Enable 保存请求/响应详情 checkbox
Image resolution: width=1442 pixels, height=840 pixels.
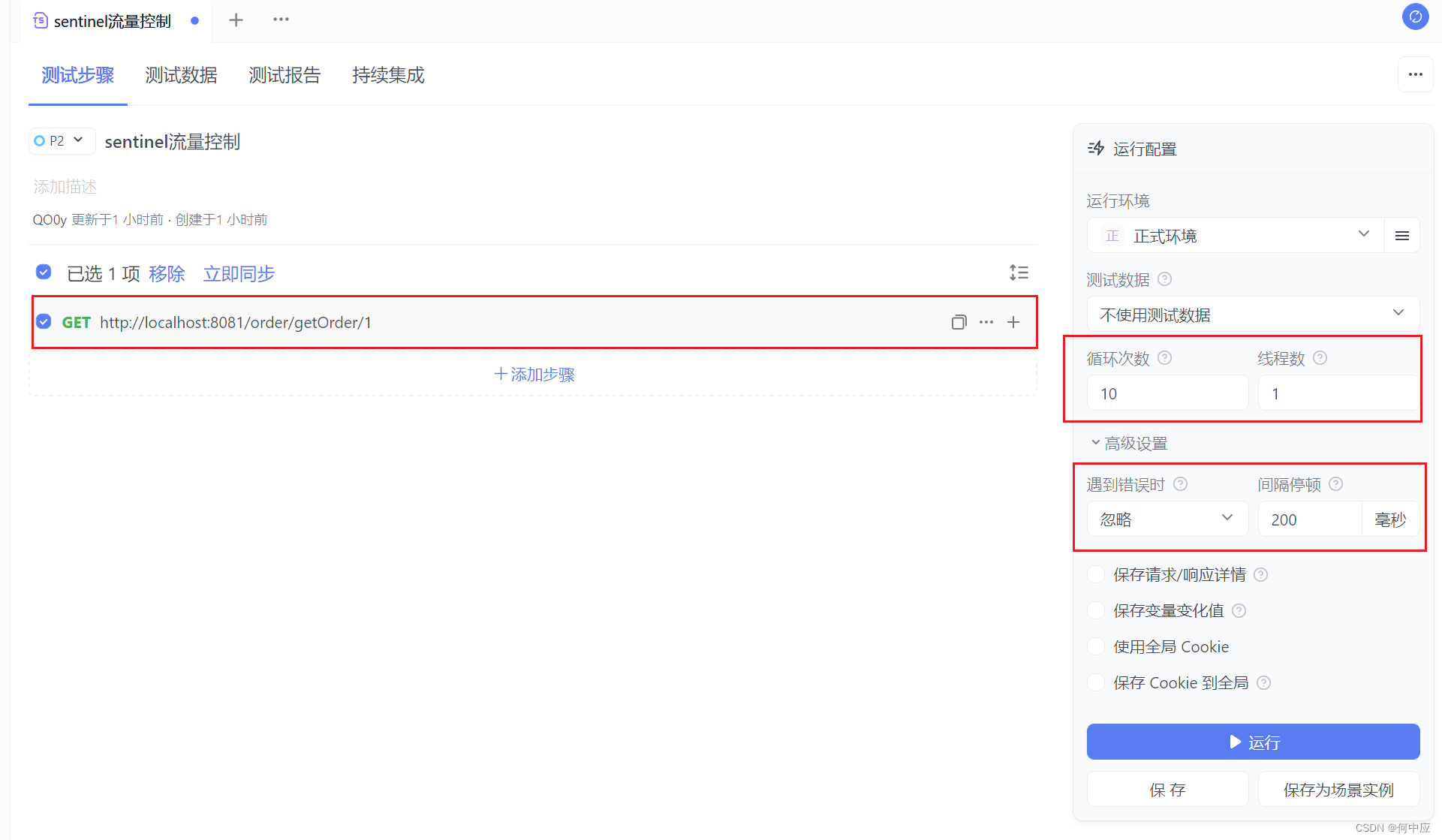tap(1096, 575)
